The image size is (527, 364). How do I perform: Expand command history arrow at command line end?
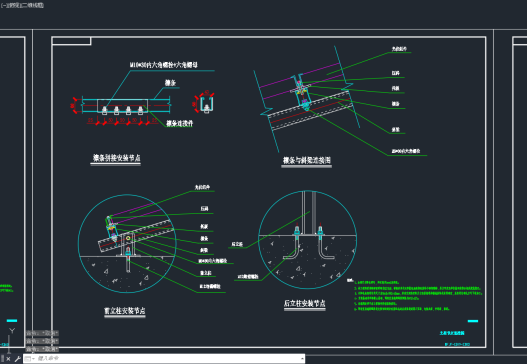(x=302, y=359)
